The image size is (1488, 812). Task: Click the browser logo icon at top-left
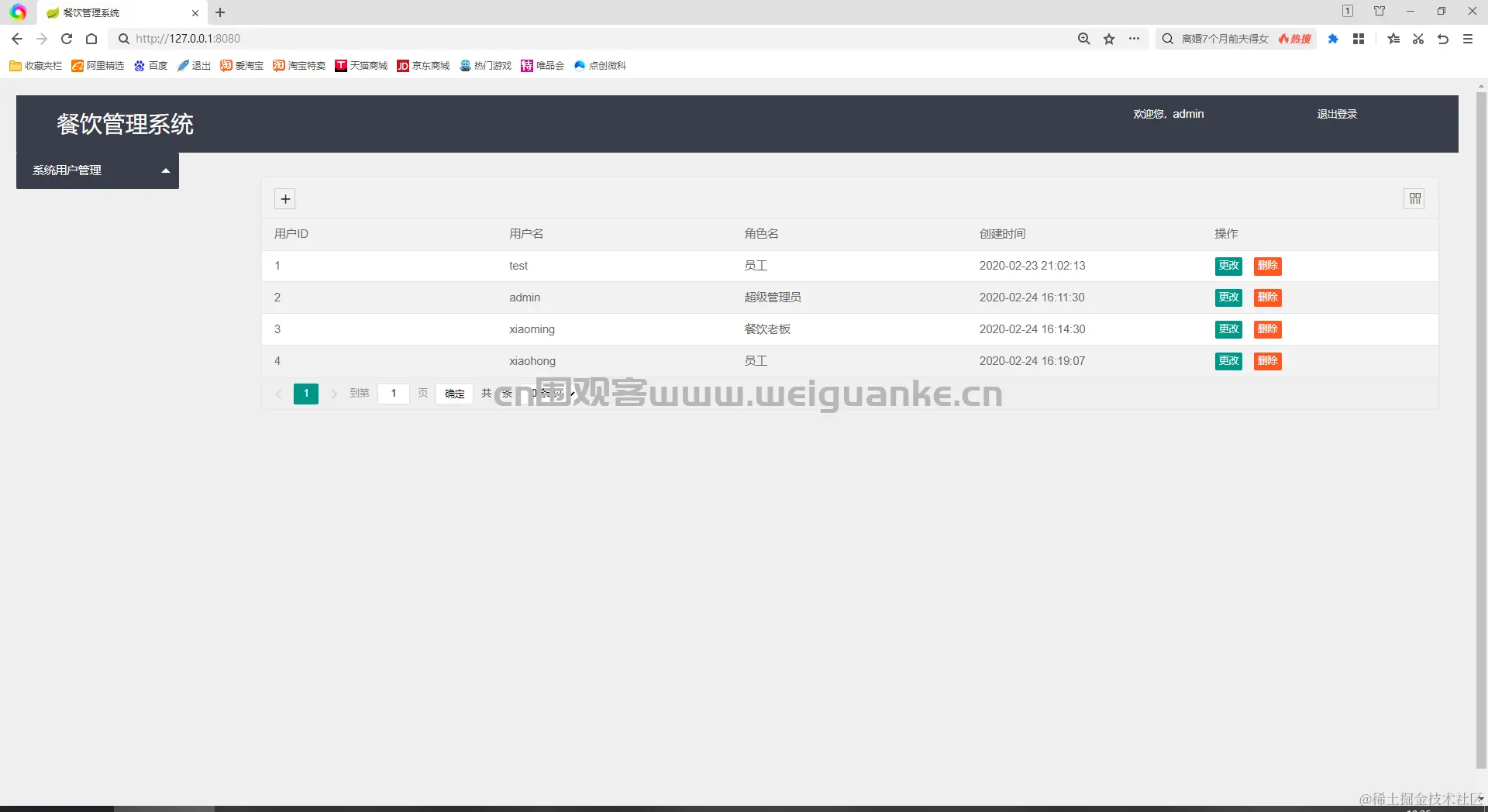click(18, 12)
